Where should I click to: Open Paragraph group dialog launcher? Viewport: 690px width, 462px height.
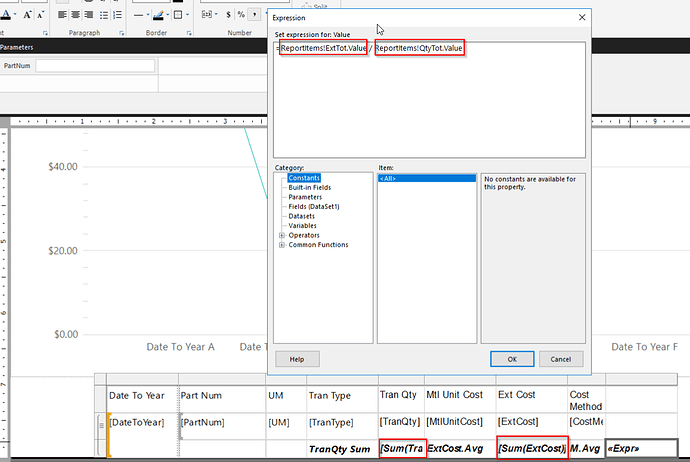point(122,33)
